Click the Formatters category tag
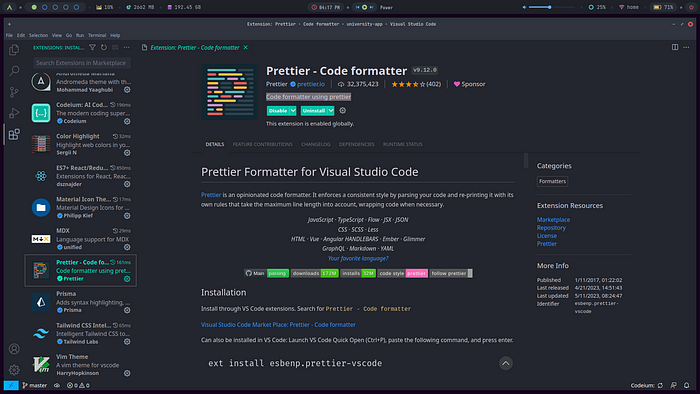The width and height of the screenshot is (700, 394). [552, 181]
